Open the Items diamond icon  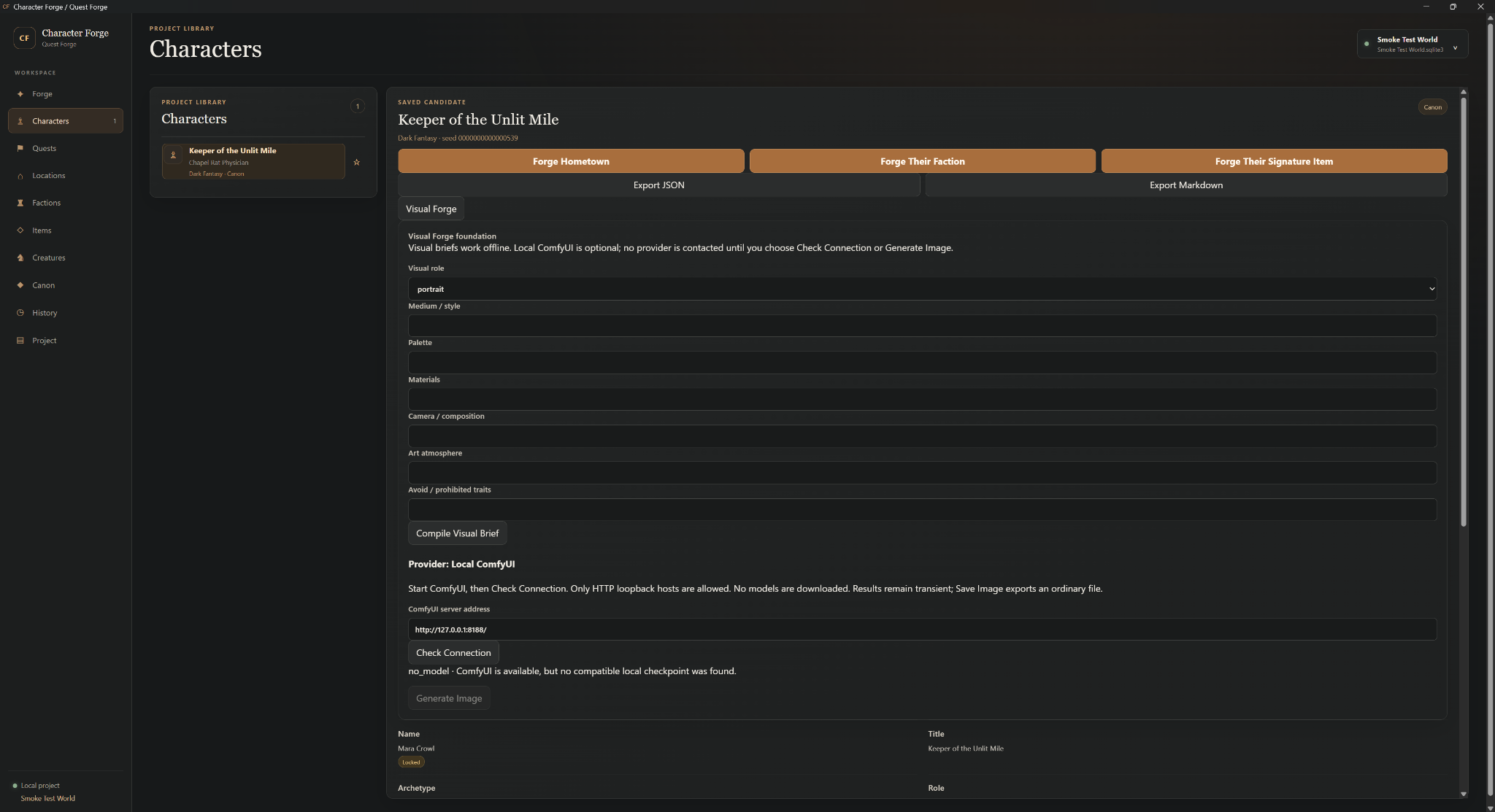click(20, 231)
